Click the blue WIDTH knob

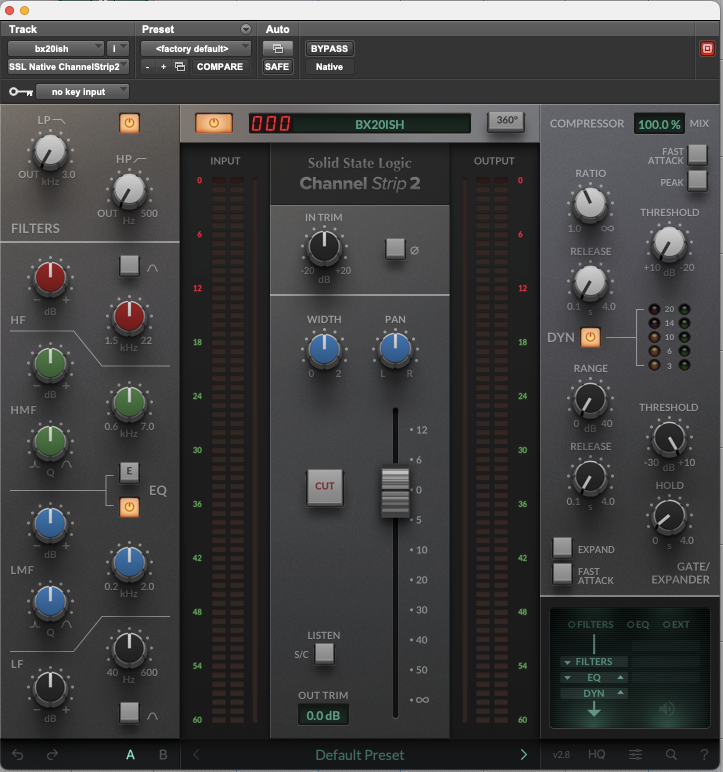[x=324, y=348]
